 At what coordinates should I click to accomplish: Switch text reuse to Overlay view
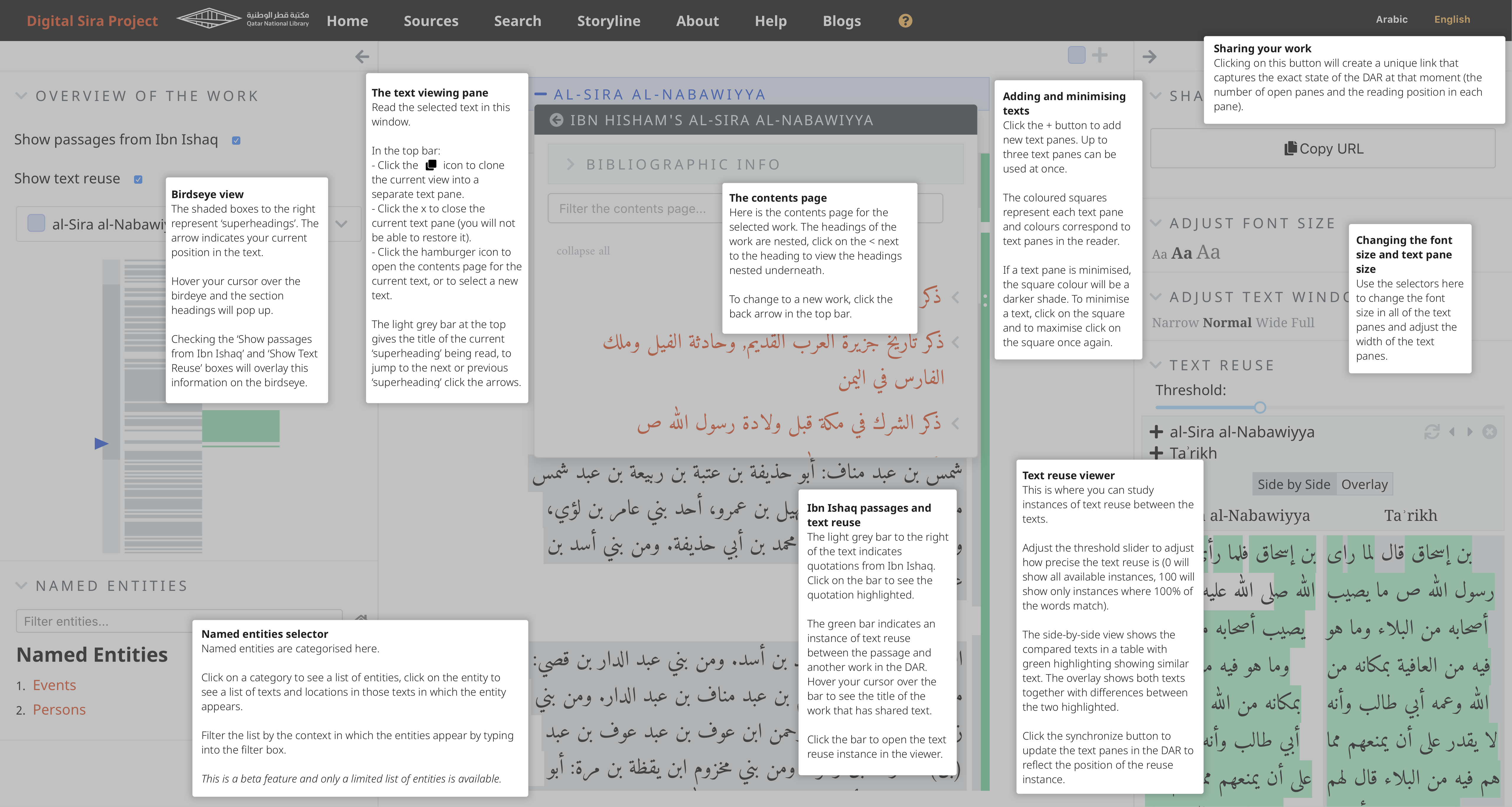pyautogui.click(x=1364, y=484)
